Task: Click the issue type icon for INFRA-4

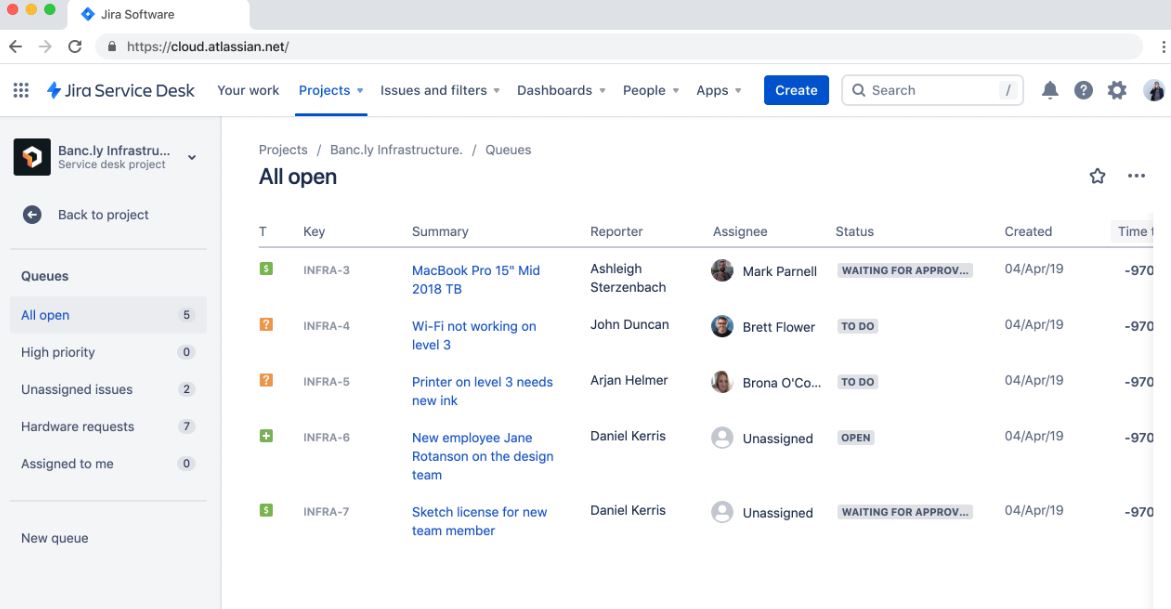Action: pyautogui.click(x=266, y=324)
